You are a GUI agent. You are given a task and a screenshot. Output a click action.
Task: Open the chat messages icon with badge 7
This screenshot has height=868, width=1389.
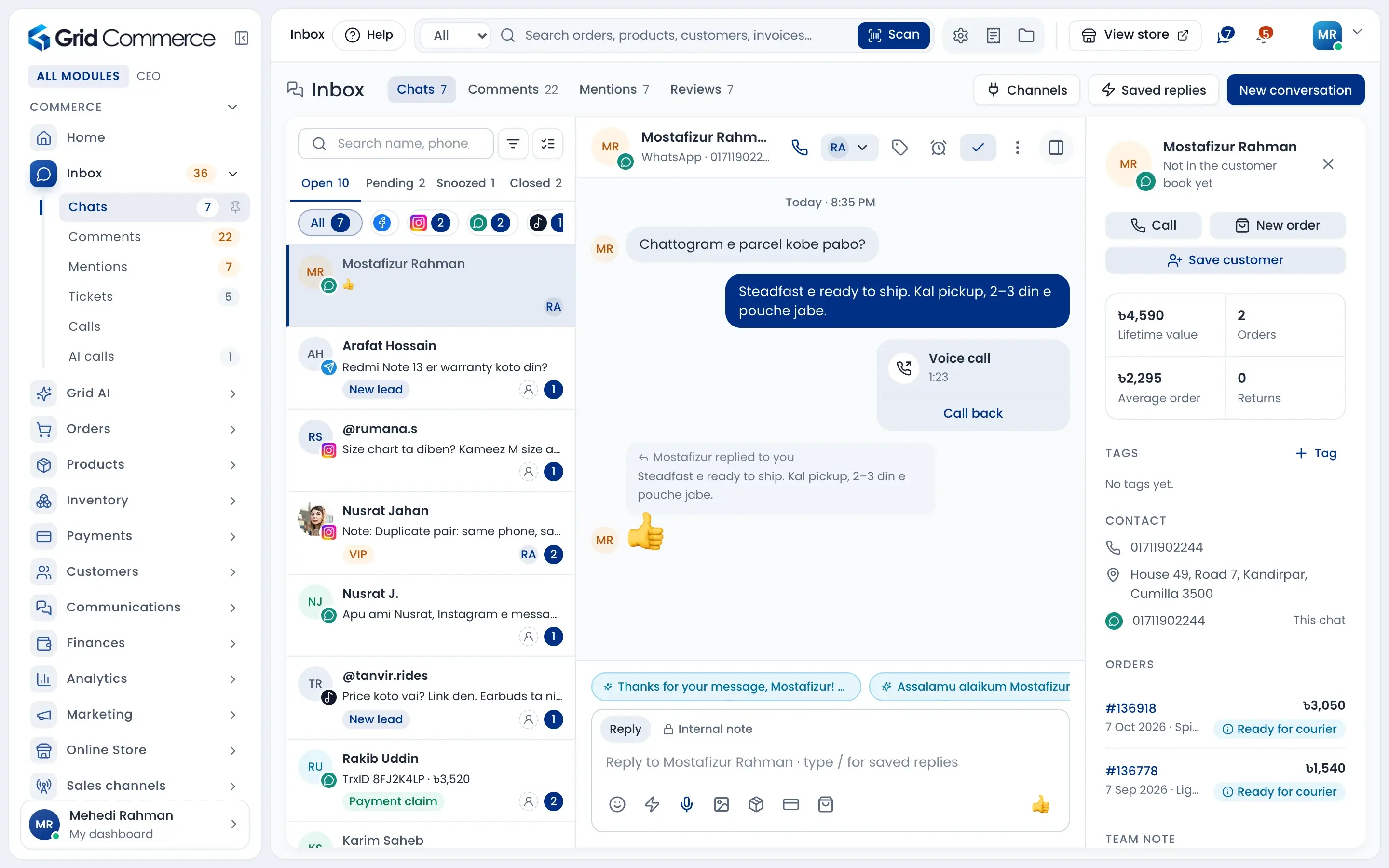1225,35
